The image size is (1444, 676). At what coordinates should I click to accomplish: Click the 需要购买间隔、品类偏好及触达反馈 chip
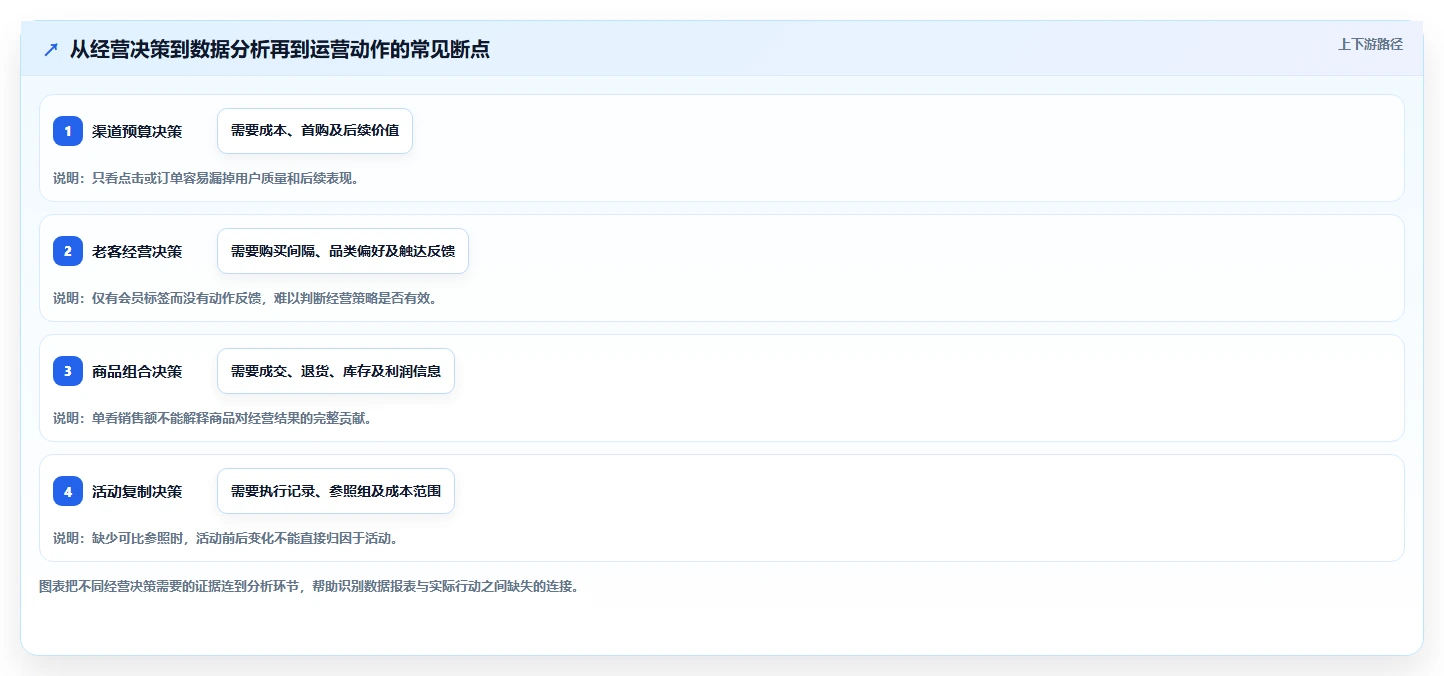point(343,251)
